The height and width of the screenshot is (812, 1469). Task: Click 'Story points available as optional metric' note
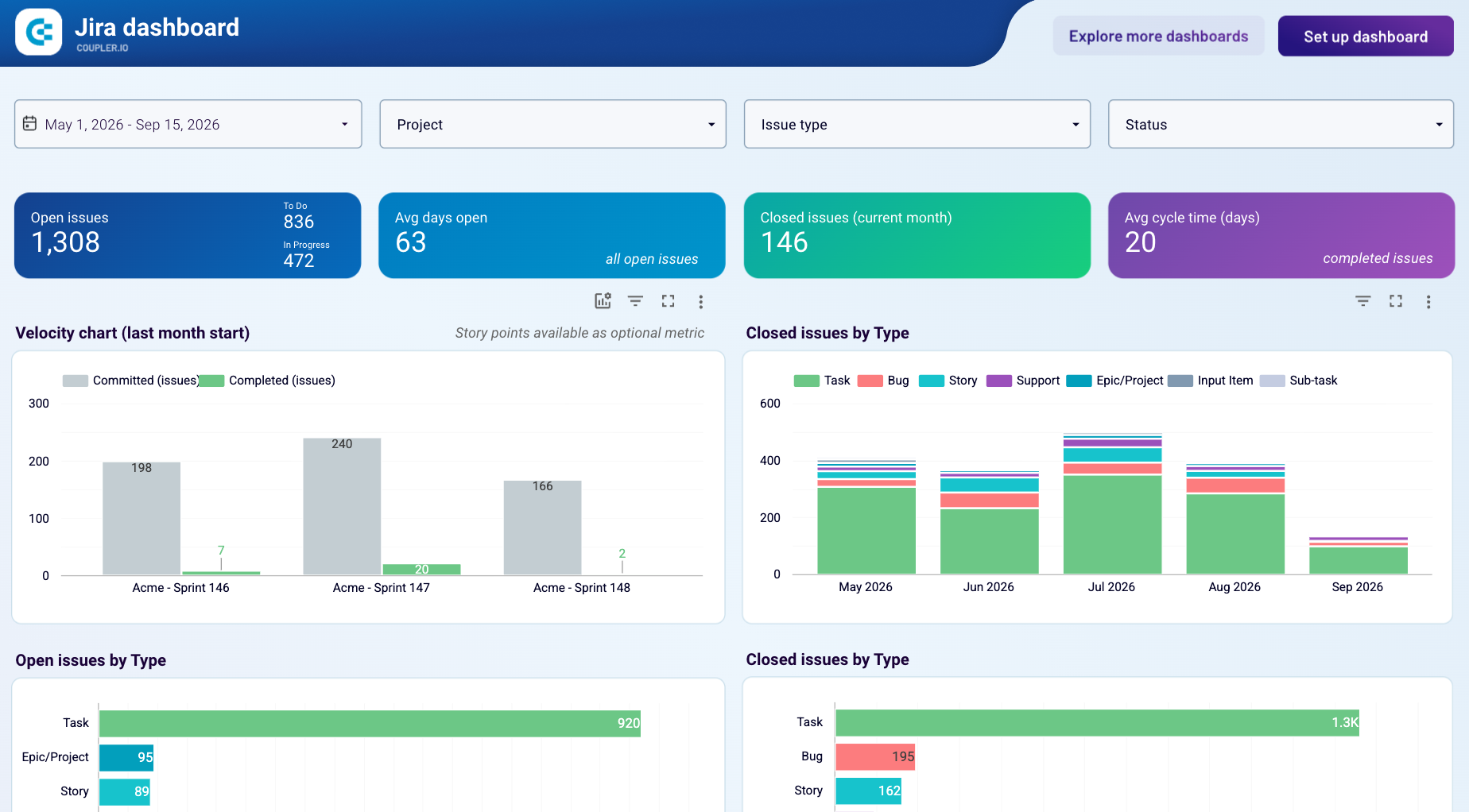click(579, 333)
